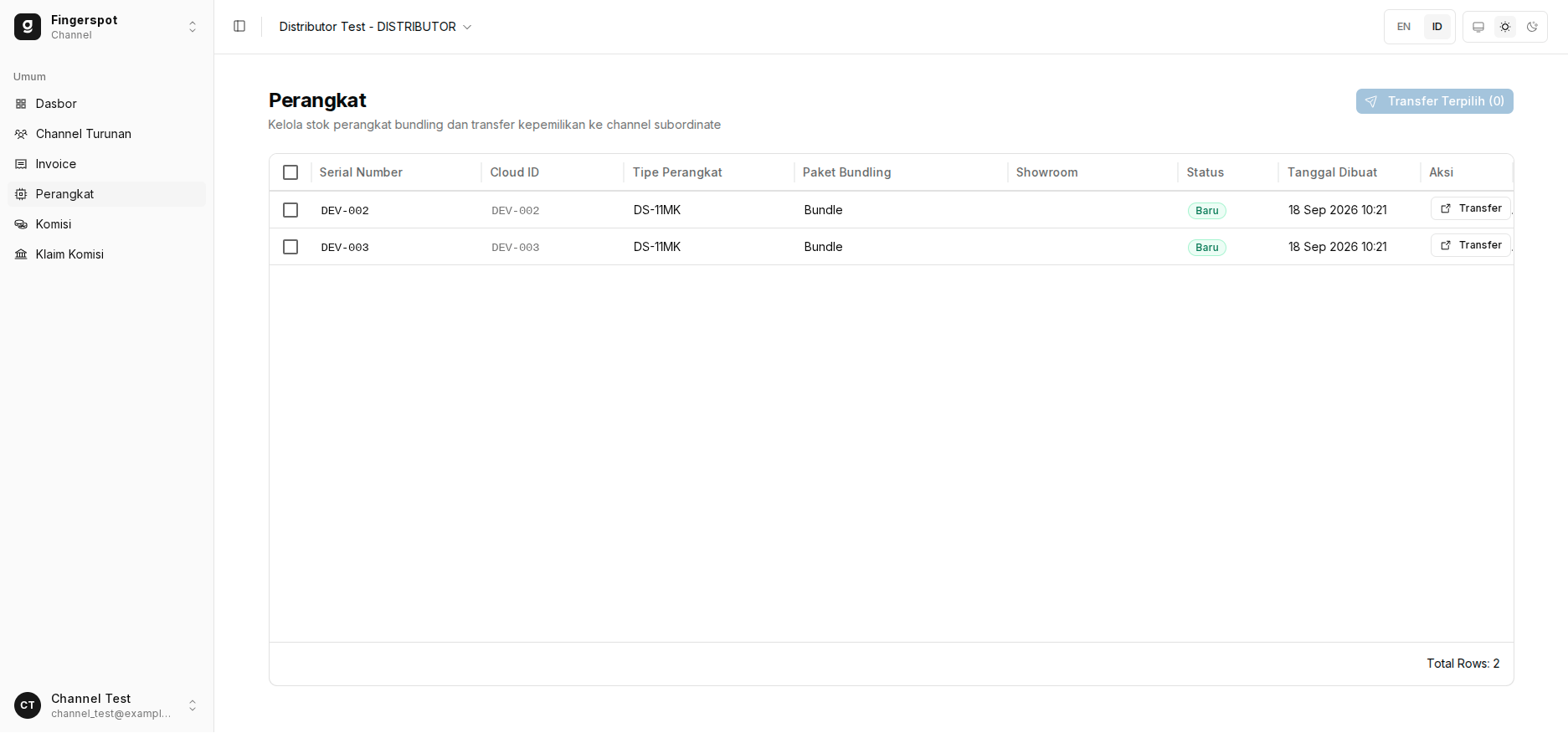Image resolution: width=1568 pixels, height=733 pixels.
Task: Go to Channel Turunan page
Action: tap(107, 134)
